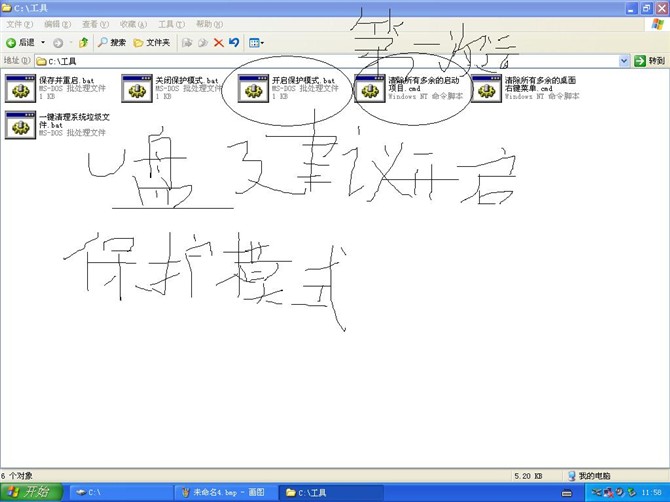This screenshot has width=670, height=502.
Task: Open the 工具(T) menu
Action: 171,24
